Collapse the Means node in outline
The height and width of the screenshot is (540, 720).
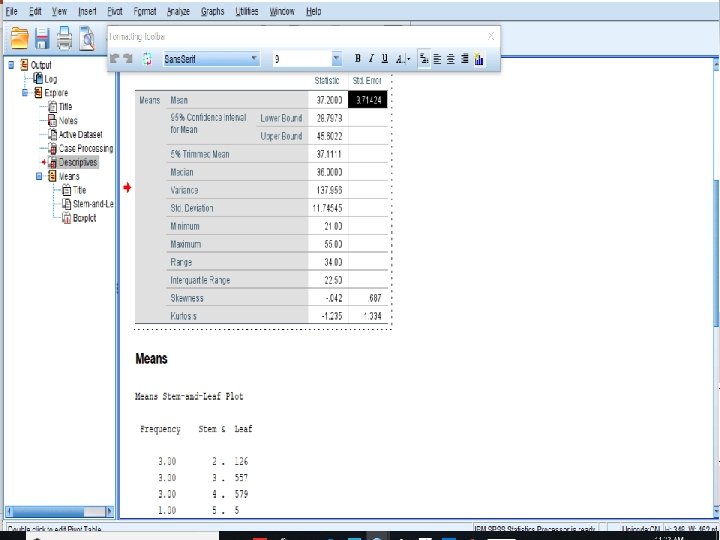(x=39, y=176)
